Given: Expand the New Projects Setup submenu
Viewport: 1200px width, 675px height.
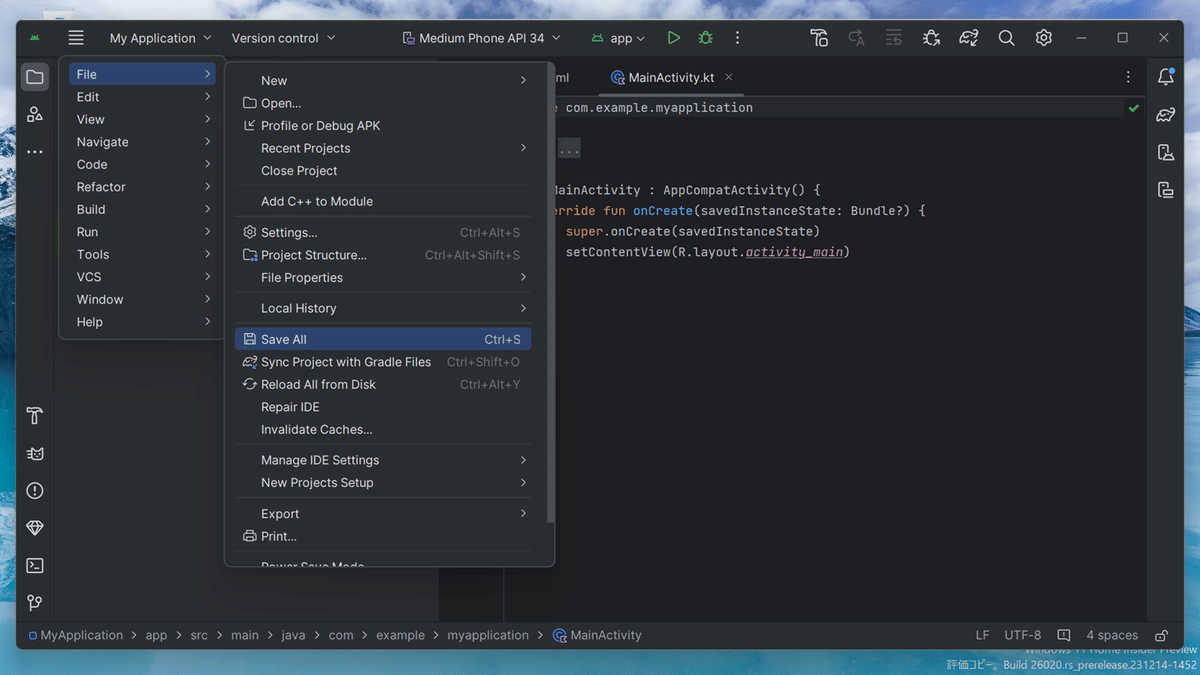Looking at the screenshot, I should pos(383,482).
